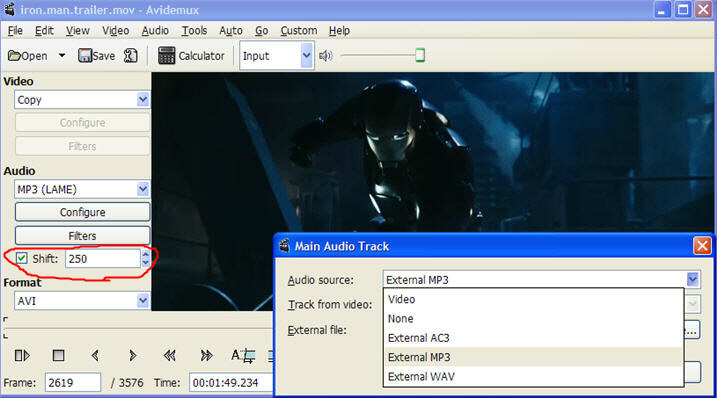Screen dimensions: 717x398
Task: Click the audio Filters button
Action: click(x=82, y=236)
